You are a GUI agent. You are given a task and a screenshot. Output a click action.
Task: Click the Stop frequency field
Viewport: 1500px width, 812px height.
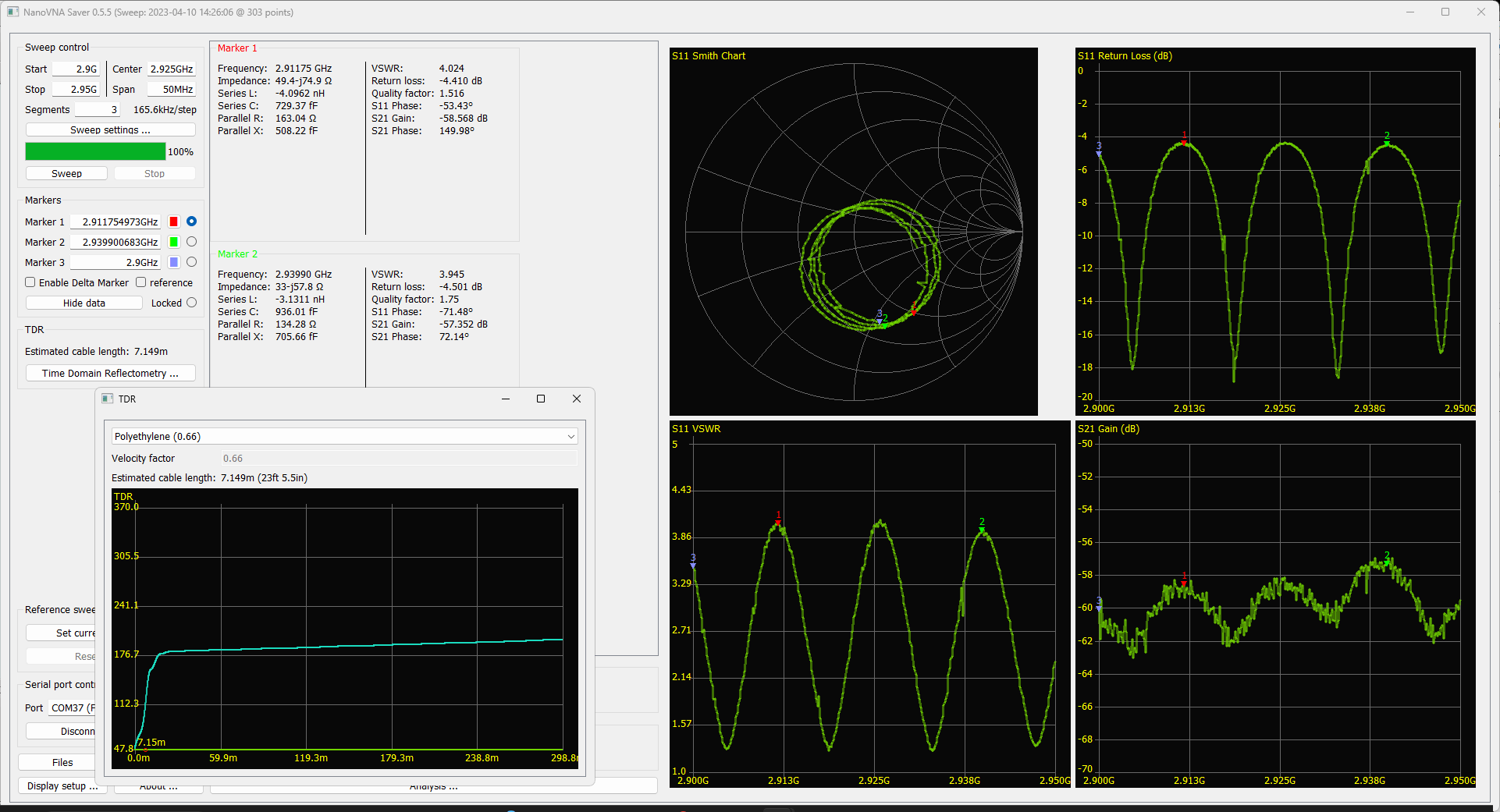(x=76, y=89)
